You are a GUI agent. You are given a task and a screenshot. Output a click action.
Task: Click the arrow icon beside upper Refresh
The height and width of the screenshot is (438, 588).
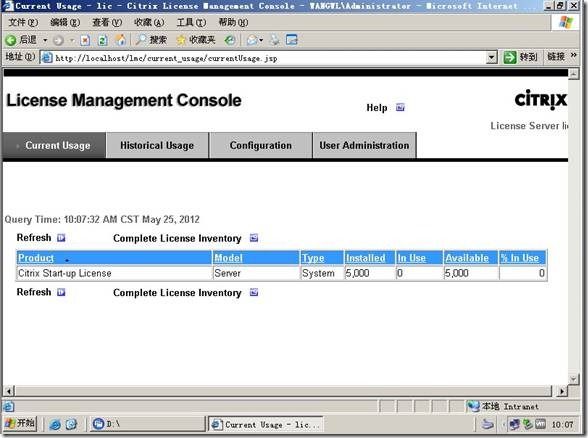coord(61,238)
